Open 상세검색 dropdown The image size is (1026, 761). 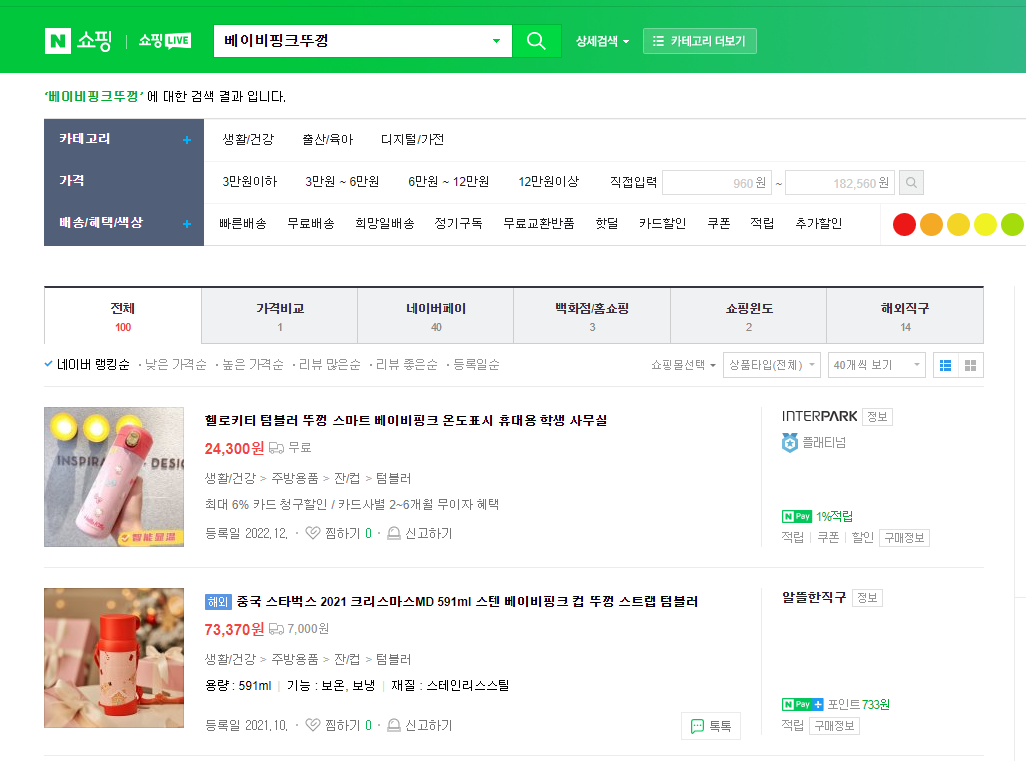(x=602, y=41)
